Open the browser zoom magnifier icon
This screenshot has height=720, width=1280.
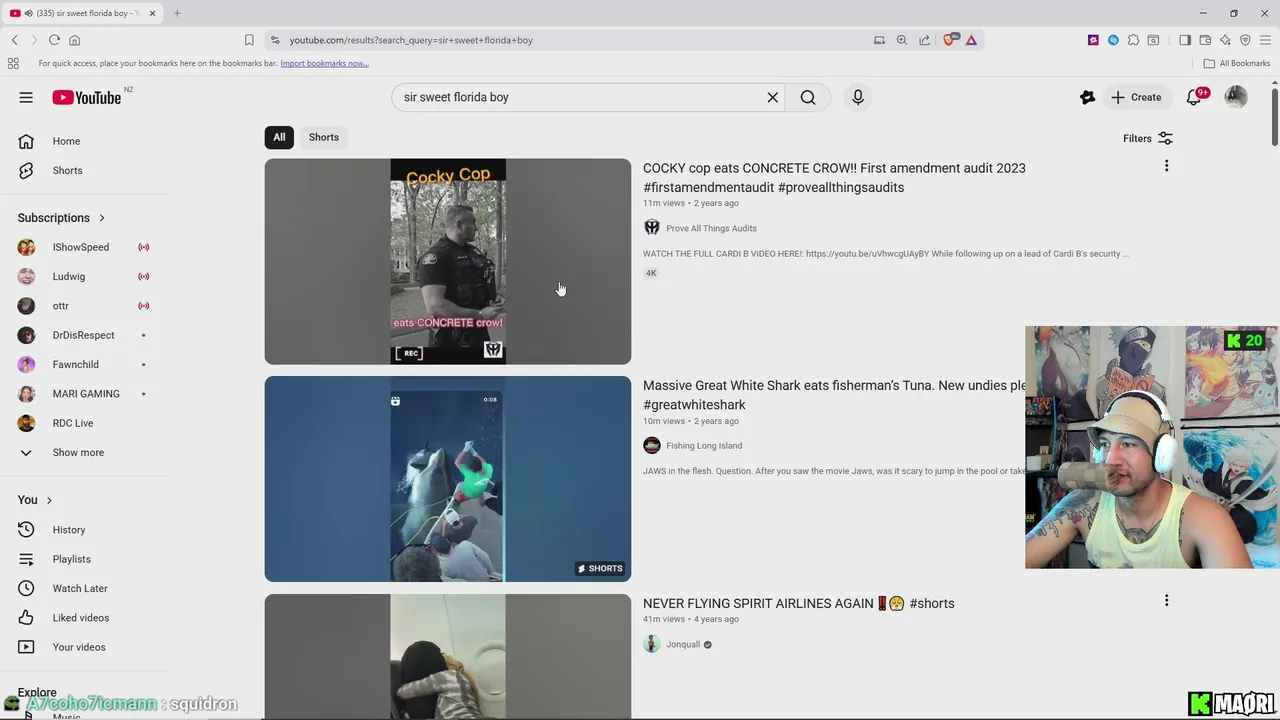pos(902,40)
